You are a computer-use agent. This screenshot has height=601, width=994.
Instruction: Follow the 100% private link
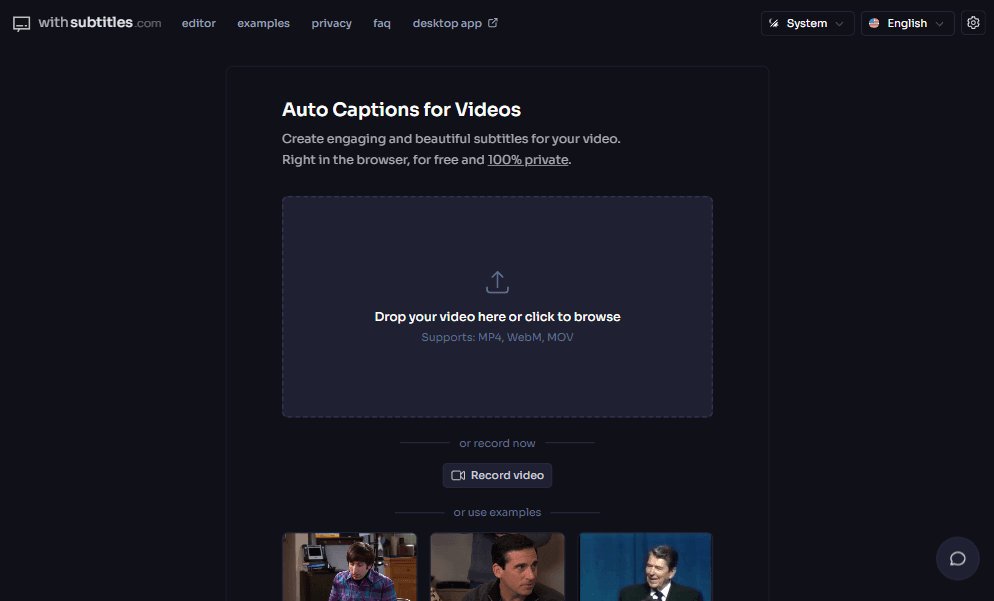click(x=528, y=160)
